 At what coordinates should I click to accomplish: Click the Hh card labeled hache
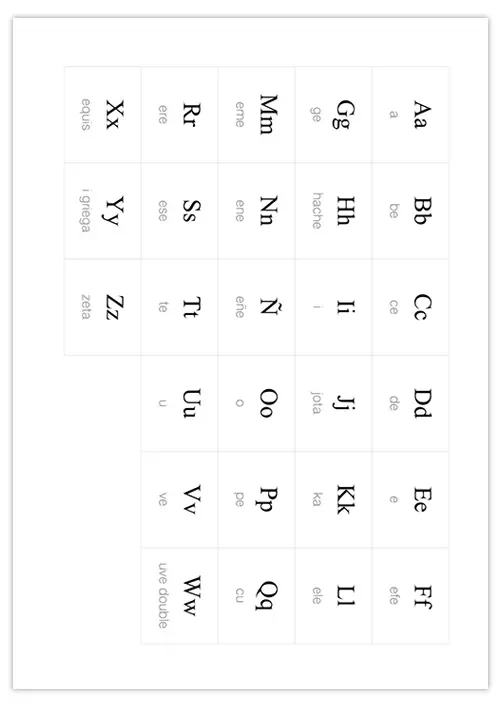[334, 211]
